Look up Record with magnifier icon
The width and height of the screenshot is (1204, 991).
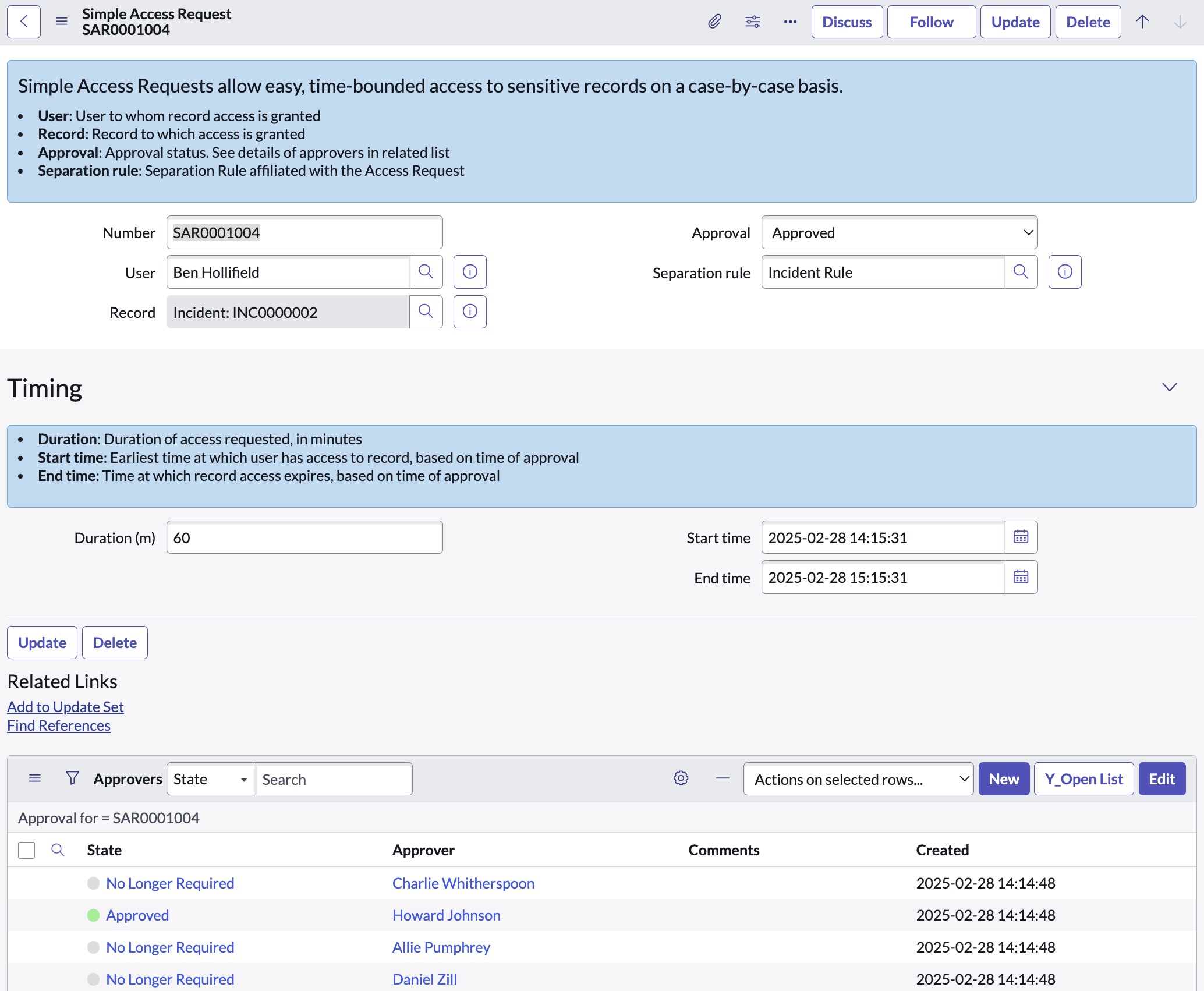(x=426, y=312)
